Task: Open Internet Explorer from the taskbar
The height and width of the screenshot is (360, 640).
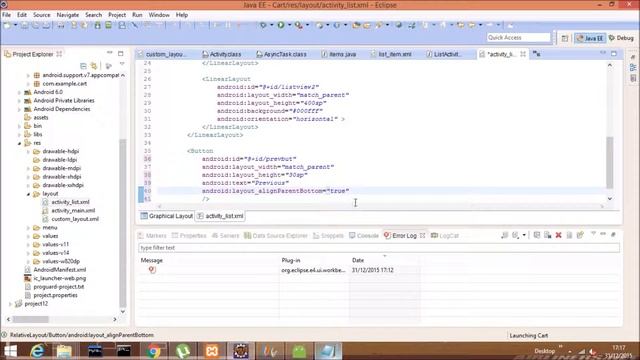Action: point(37,351)
